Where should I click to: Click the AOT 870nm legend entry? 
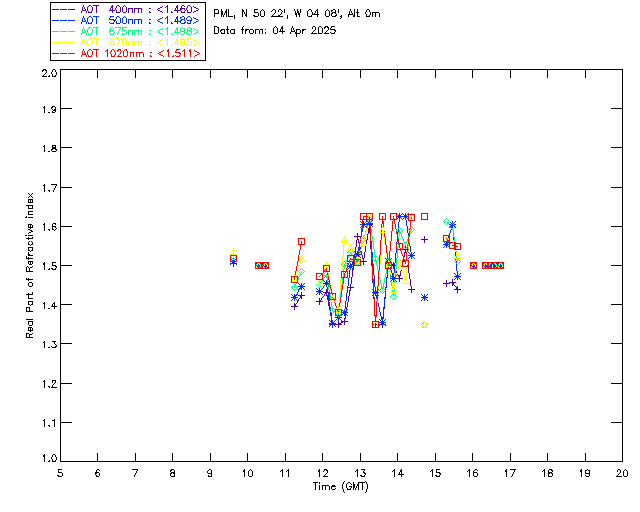click(126, 42)
